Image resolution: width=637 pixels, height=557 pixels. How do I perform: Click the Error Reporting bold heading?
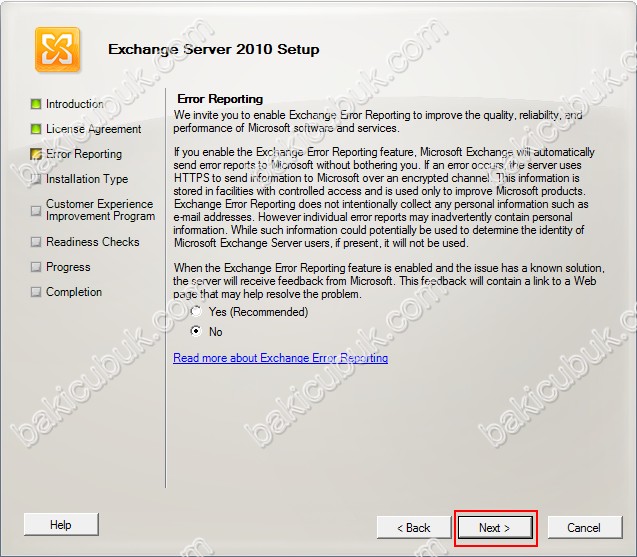[x=220, y=99]
